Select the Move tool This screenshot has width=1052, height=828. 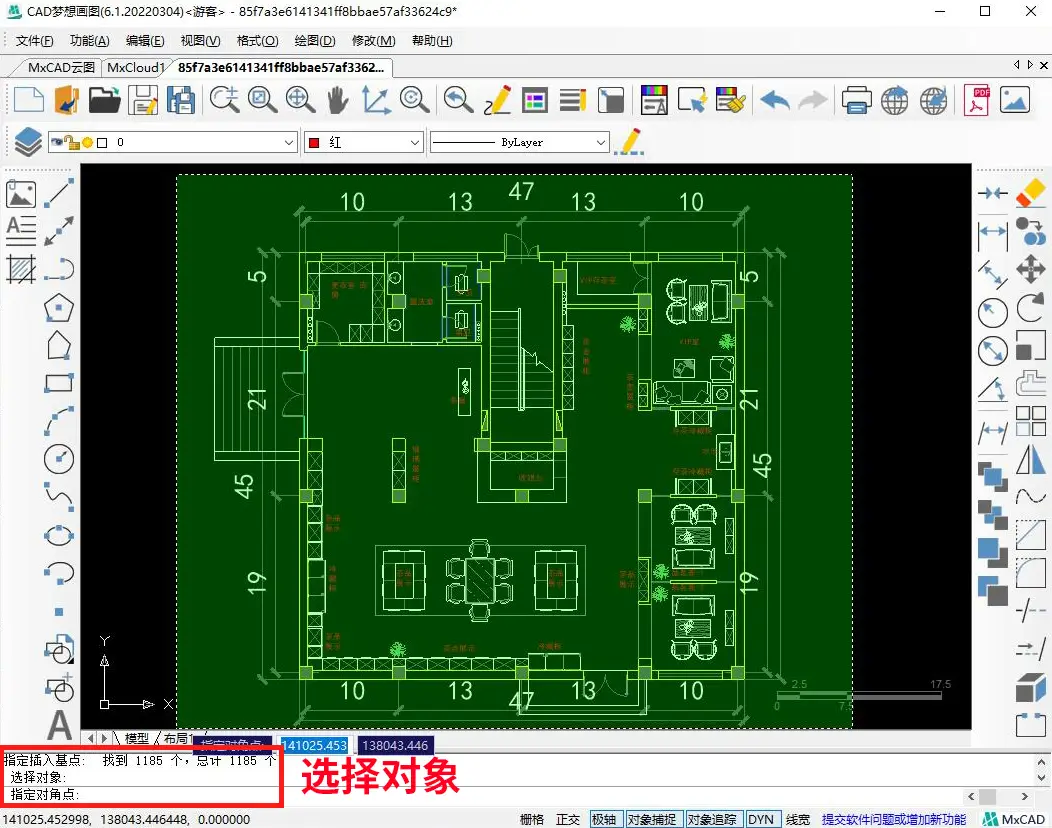[x=1031, y=269]
